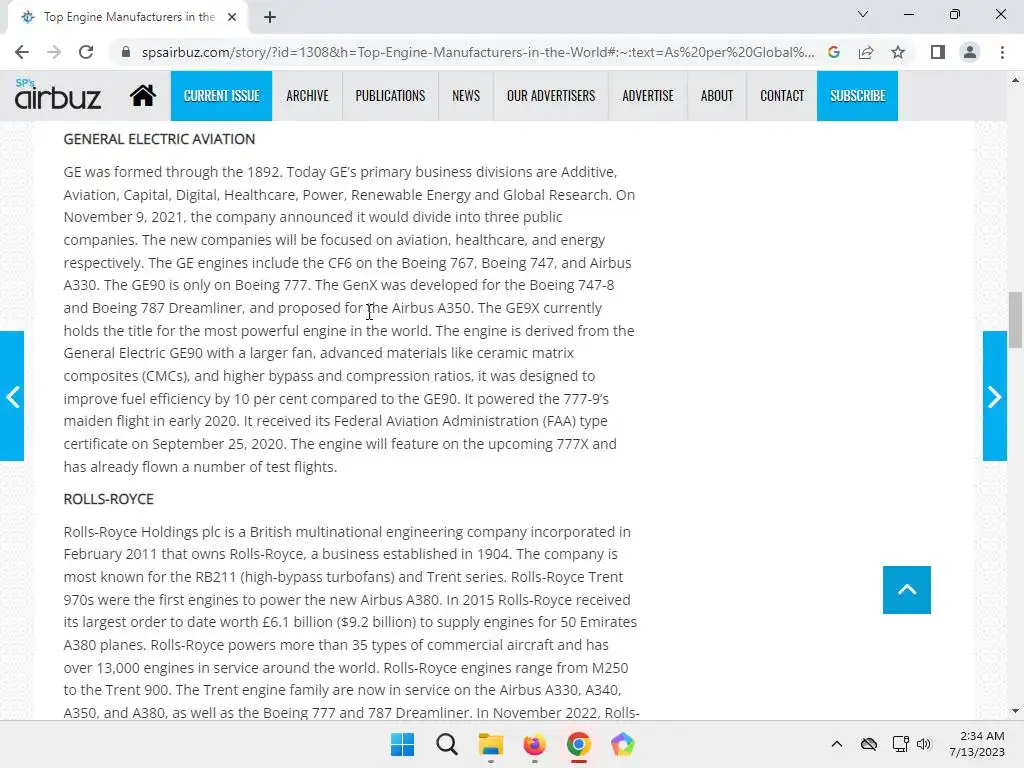Open the SP's Airbuz logo link
The width and height of the screenshot is (1024, 768).
click(57, 94)
